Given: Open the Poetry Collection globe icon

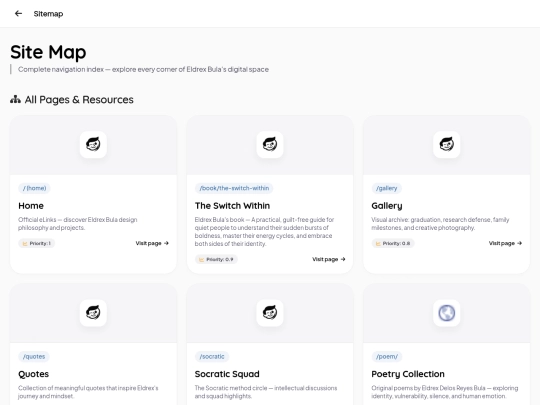Looking at the screenshot, I should click(x=446, y=313).
